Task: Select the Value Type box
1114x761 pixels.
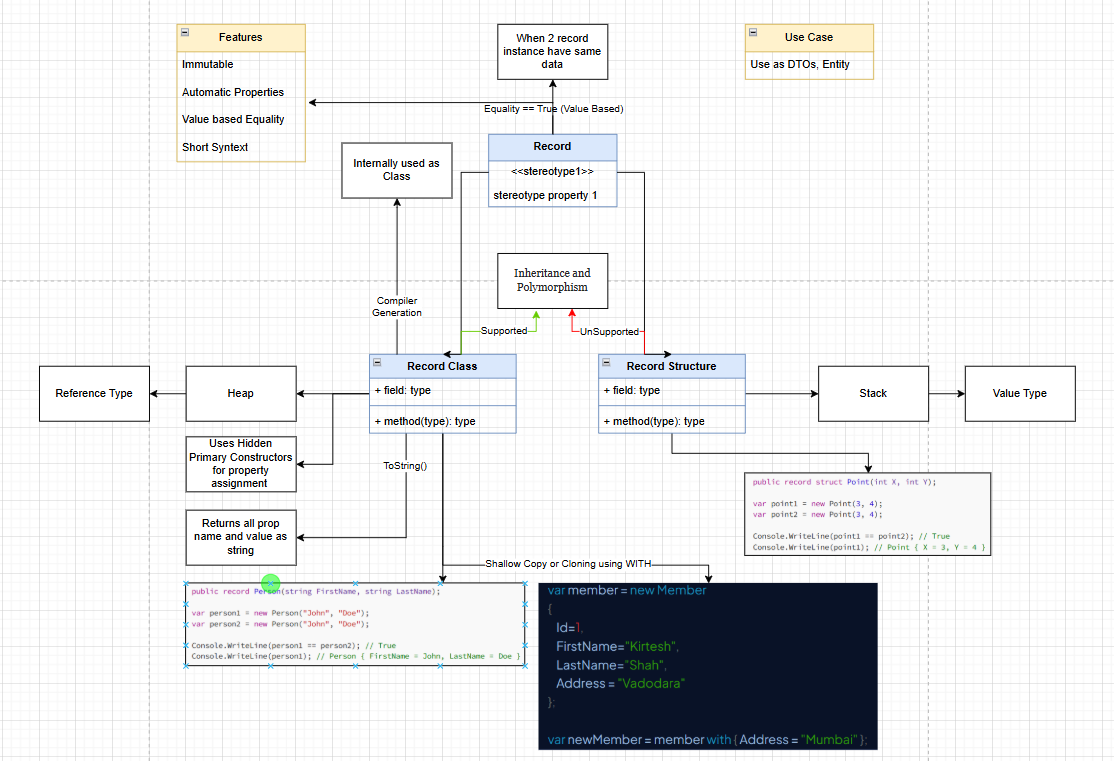Action: (1019, 393)
